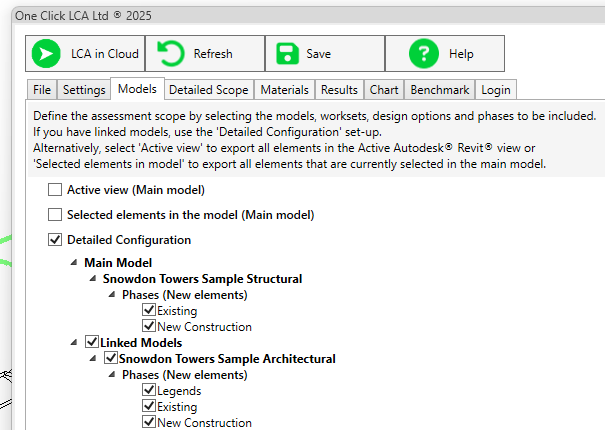Toggle the Linked Models checkbox
The image size is (605, 430).
click(x=92, y=342)
